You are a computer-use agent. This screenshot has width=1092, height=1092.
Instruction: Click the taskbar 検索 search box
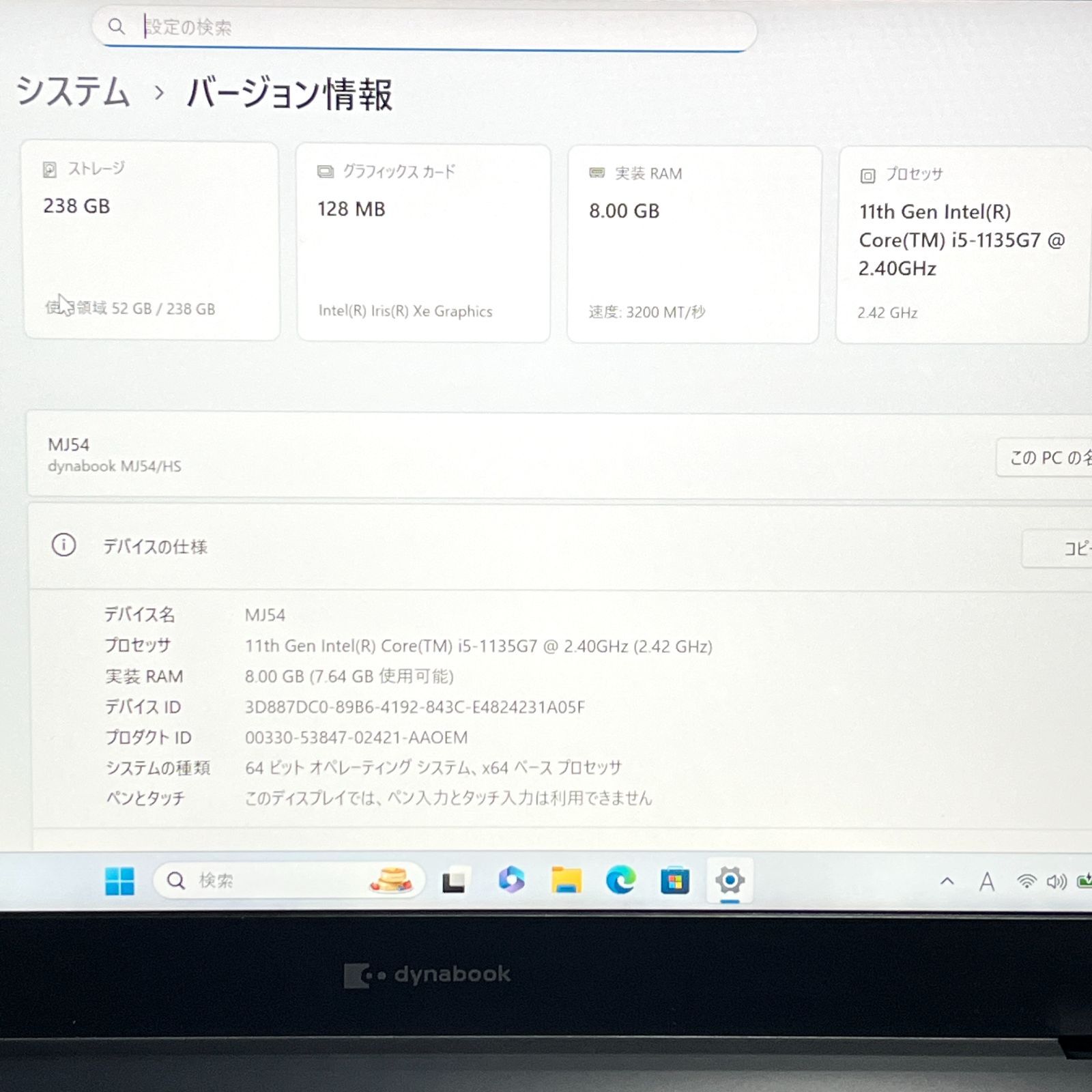[x=289, y=880]
